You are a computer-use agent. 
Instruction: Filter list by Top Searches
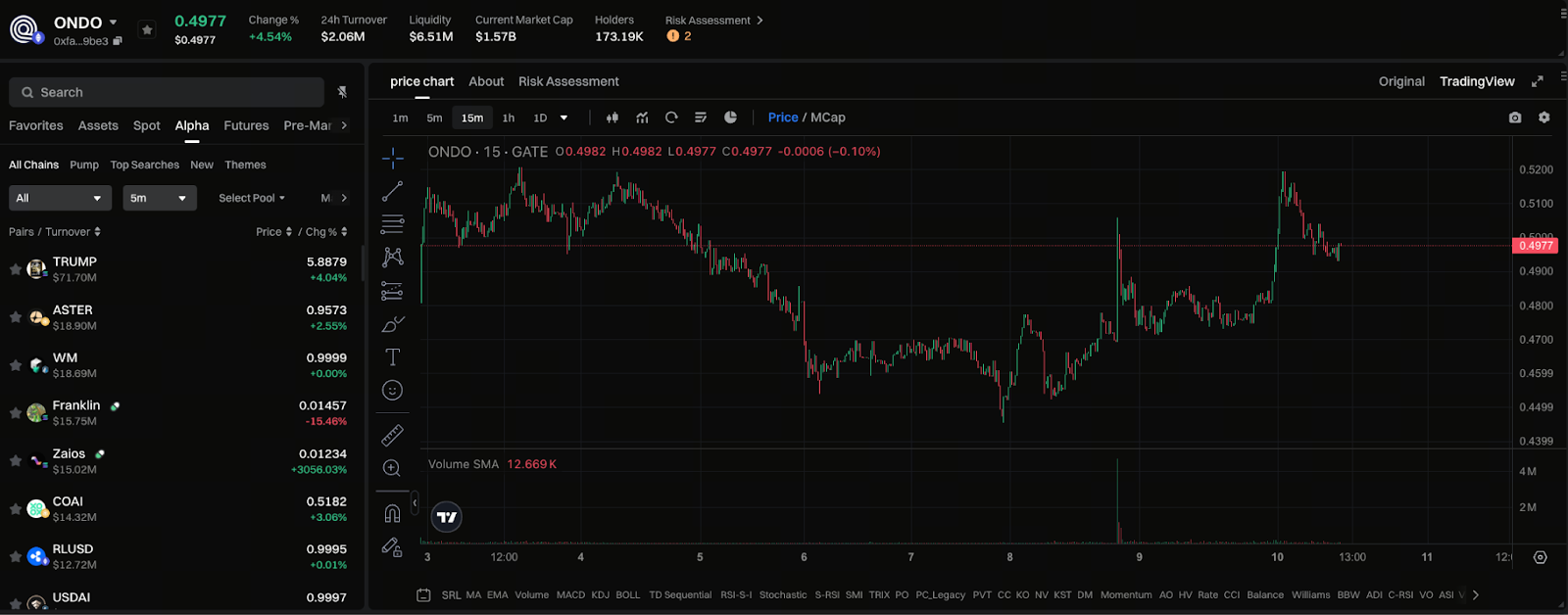(145, 165)
